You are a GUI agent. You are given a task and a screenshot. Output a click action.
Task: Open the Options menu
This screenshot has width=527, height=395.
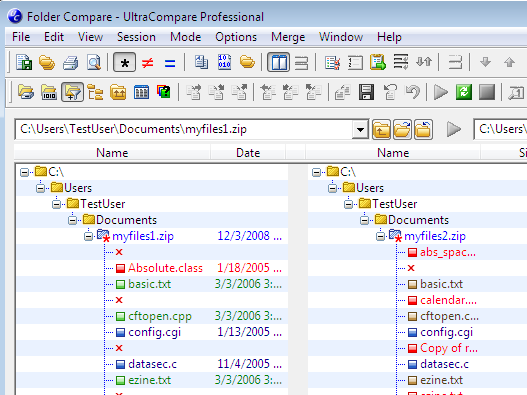click(236, 37)
